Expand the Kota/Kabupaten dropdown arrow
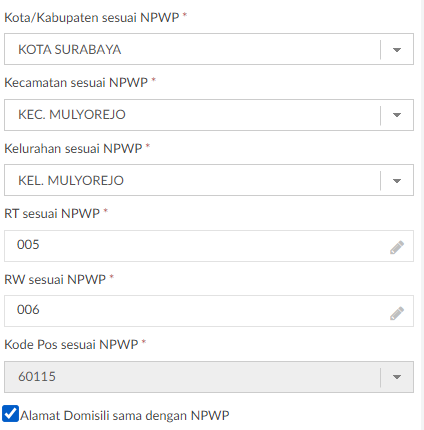 (x=397, y=50)
